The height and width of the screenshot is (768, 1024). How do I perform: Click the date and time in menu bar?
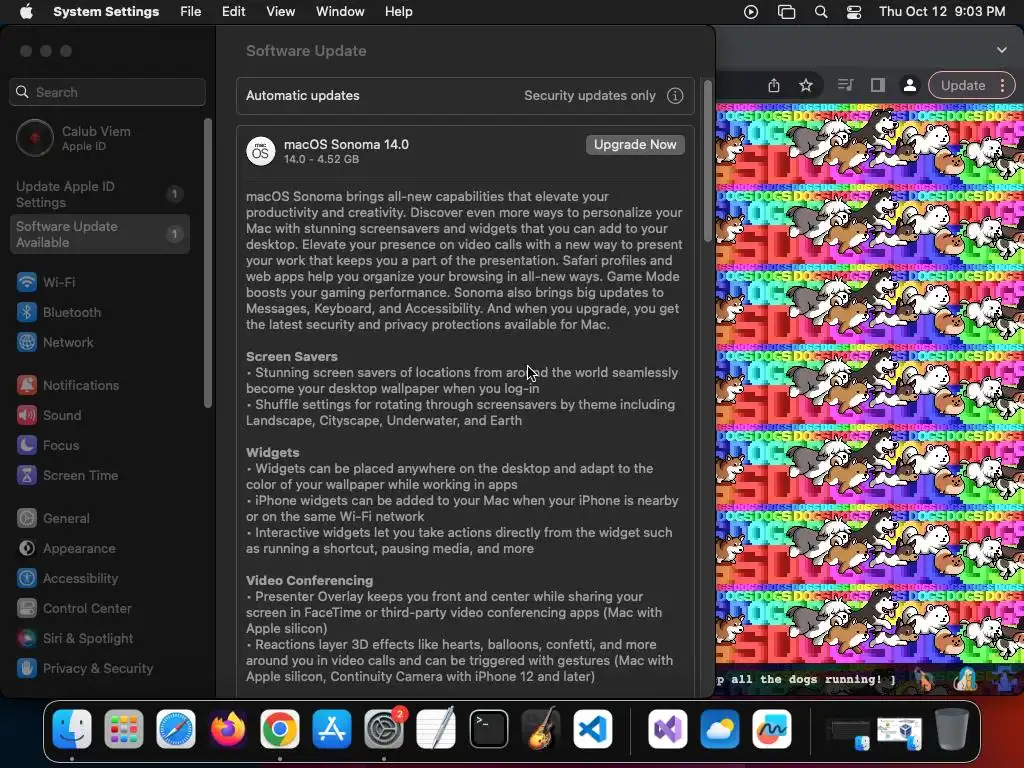(942, 12)
